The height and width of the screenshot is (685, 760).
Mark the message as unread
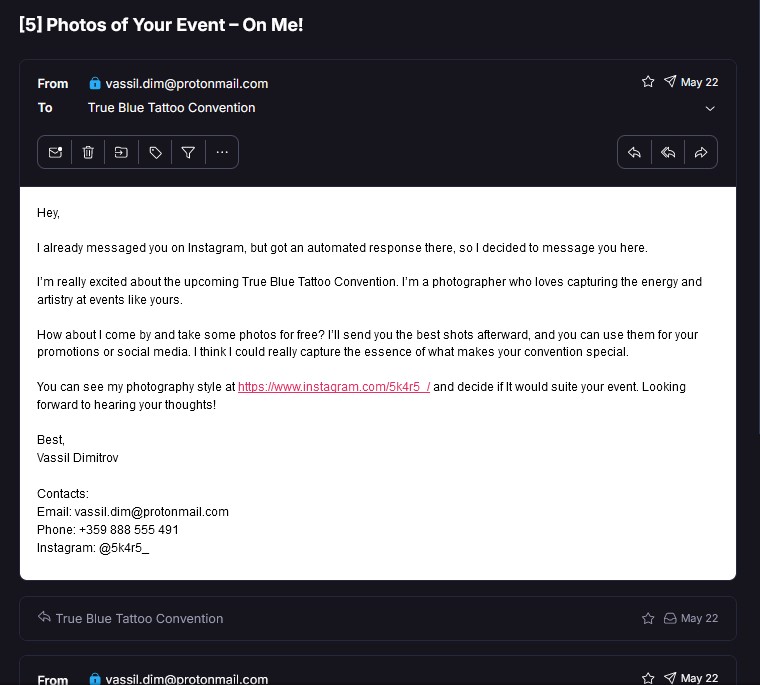[x=56, y=152]
